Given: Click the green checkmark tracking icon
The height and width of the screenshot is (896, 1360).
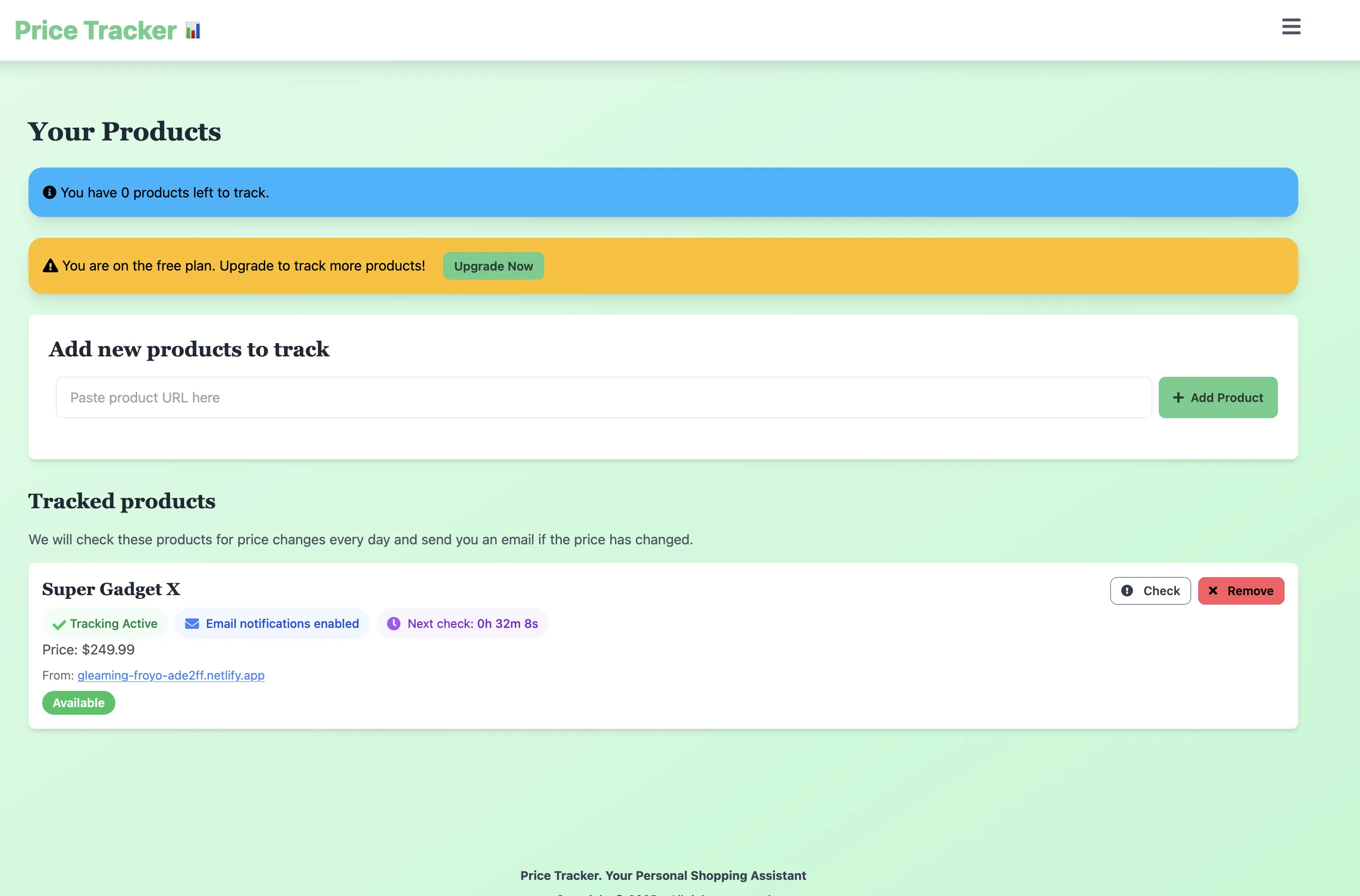Looking at the screenshot, I should pyautogui.click(x=59, y=625).
